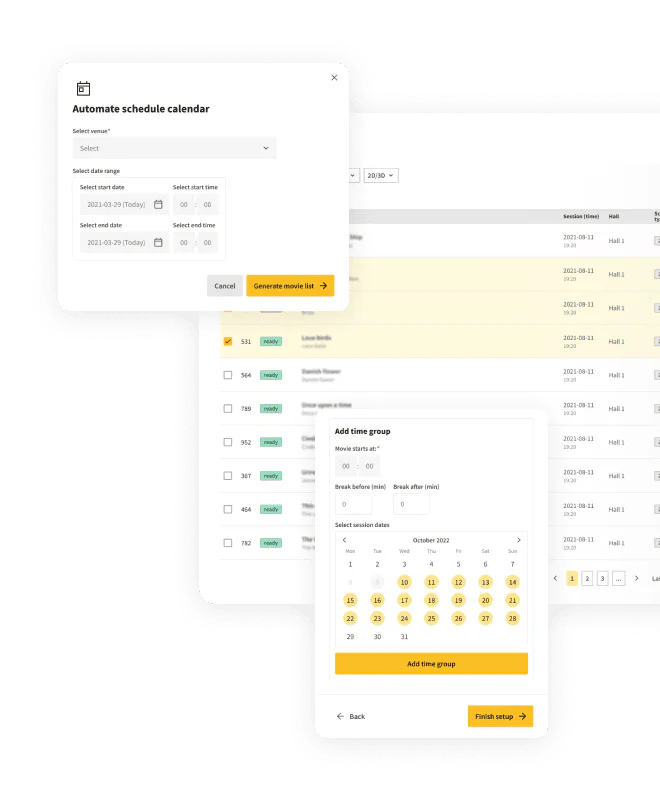Click the end time hours field
Image resolution: width=660 pixels, height=795 pixels.
[x=184, y=242]
